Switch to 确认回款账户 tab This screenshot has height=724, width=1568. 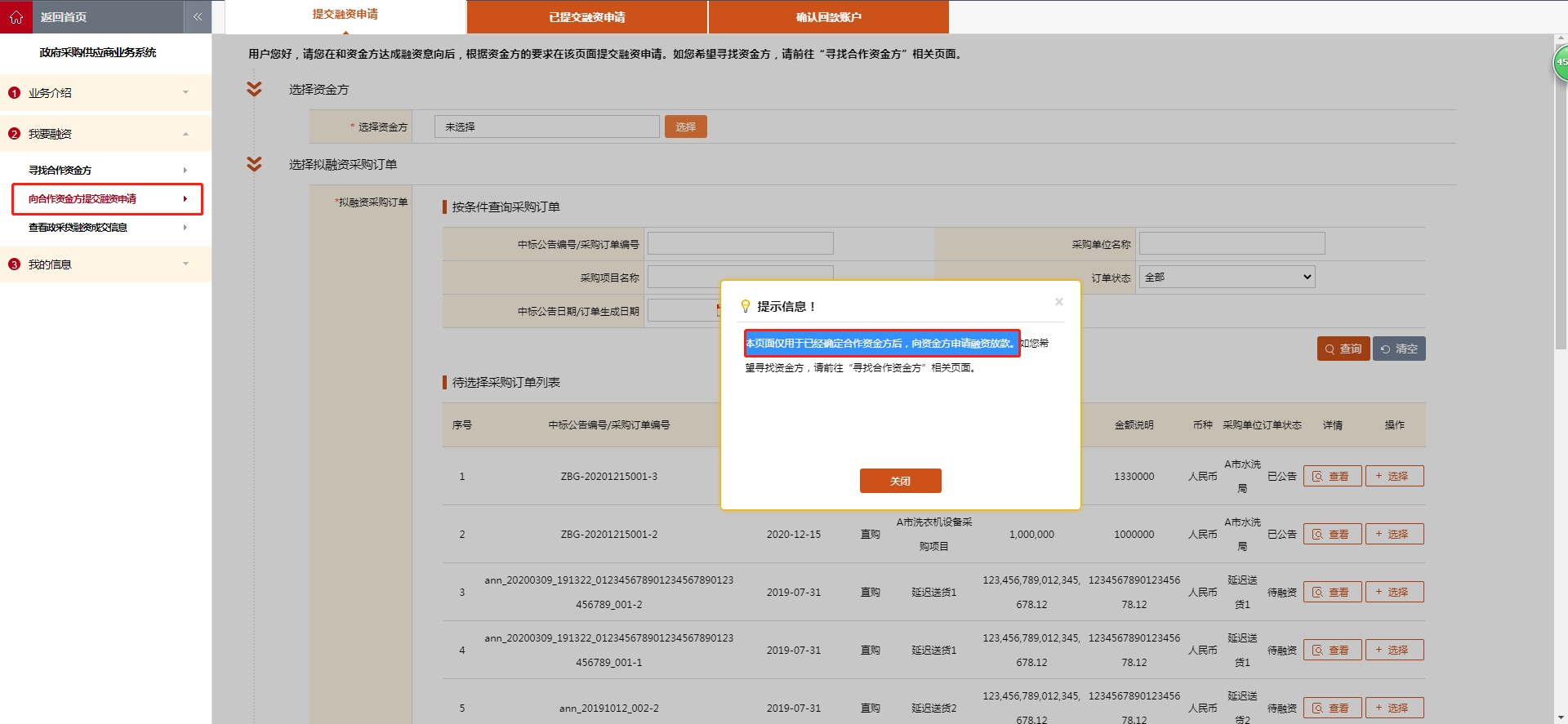click(829, 17)
